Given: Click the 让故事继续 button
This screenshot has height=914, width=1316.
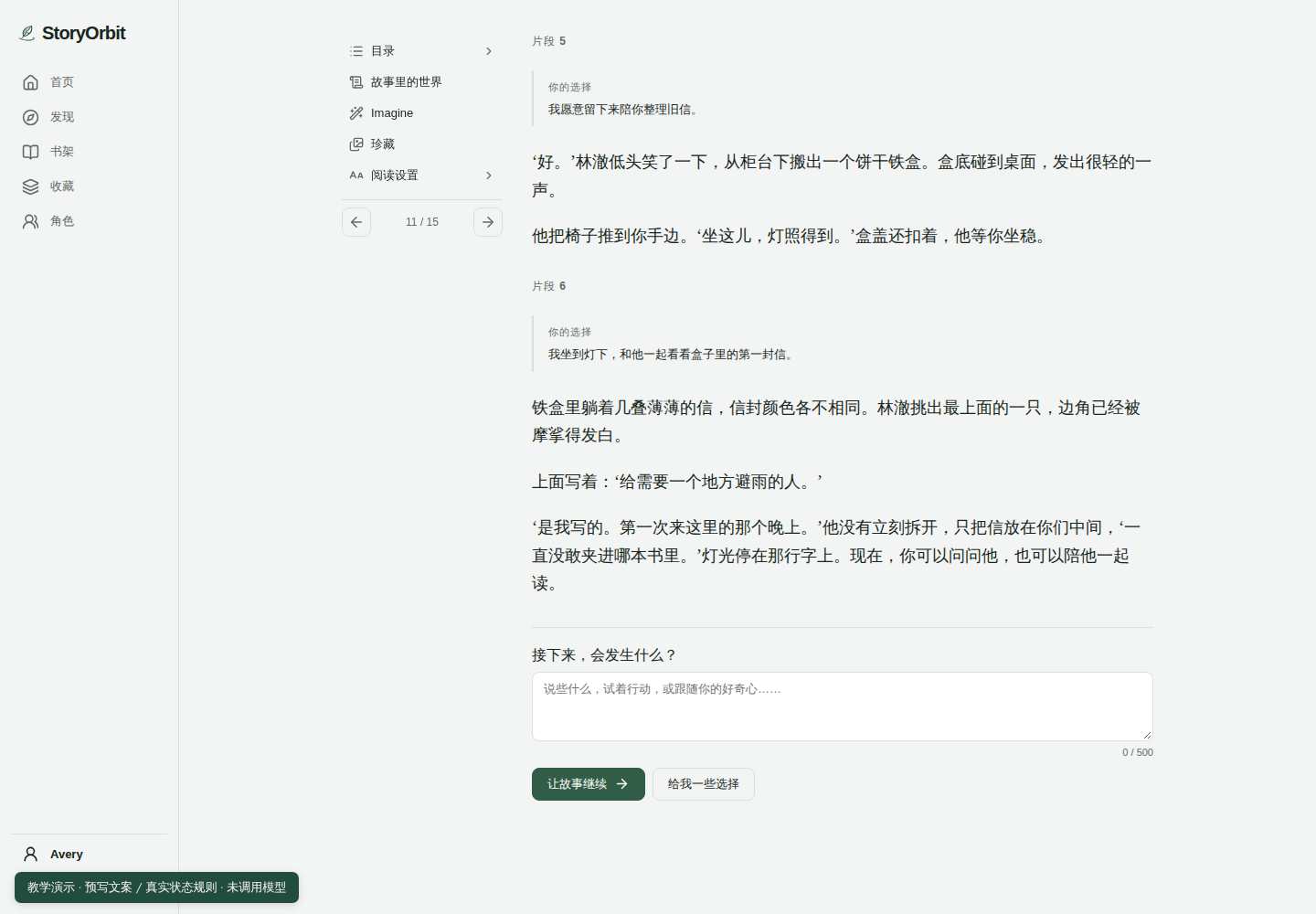Looking at the screenshot, I should click(x=589, y=784).
